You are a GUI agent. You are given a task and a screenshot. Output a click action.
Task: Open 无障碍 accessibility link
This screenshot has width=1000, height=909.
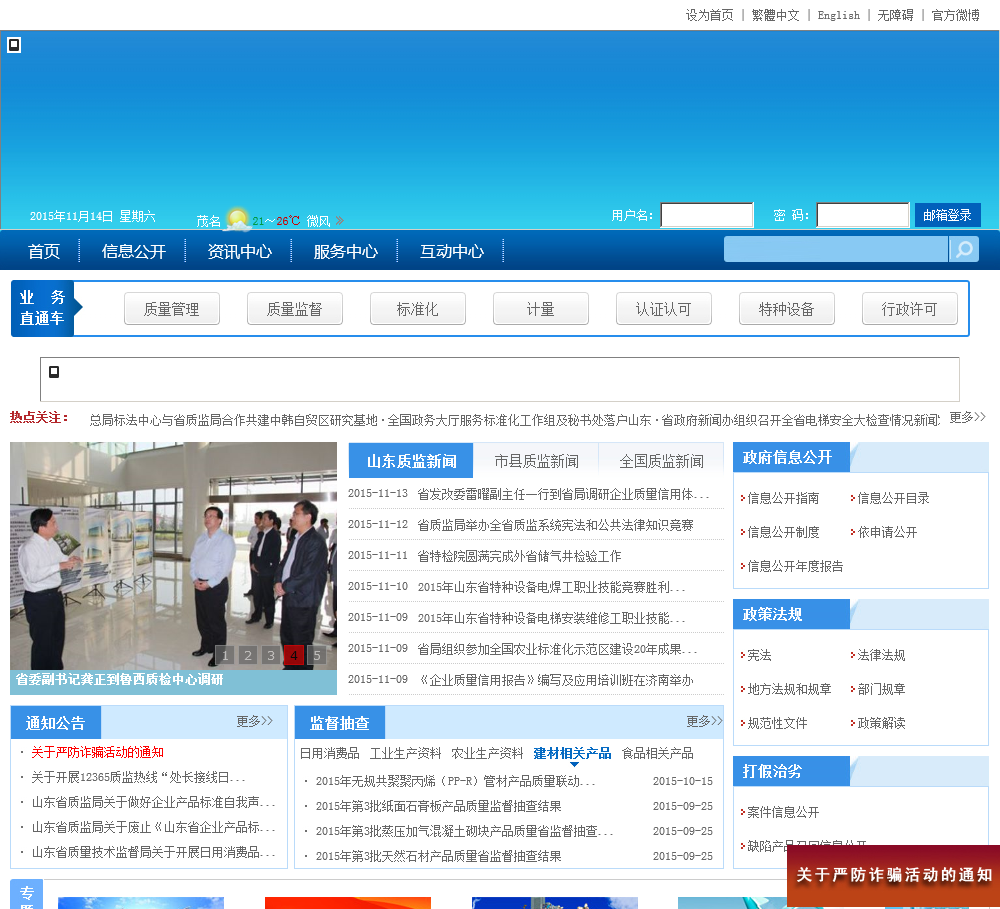895,15
